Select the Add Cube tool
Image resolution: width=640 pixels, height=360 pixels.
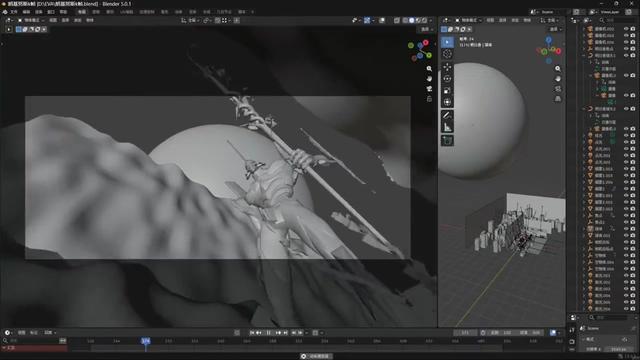447,140
